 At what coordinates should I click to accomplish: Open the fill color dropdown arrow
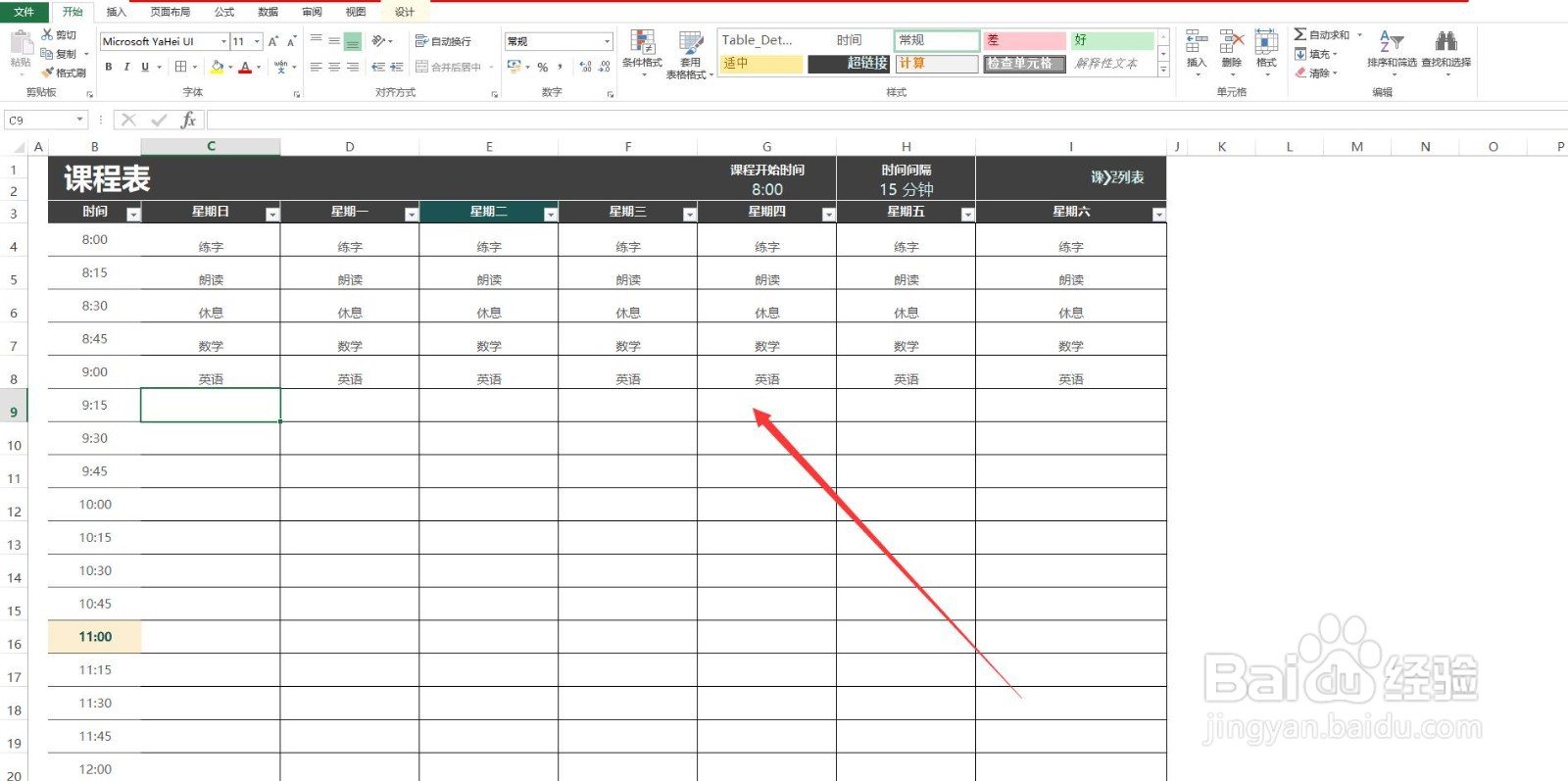pos(230,68)
